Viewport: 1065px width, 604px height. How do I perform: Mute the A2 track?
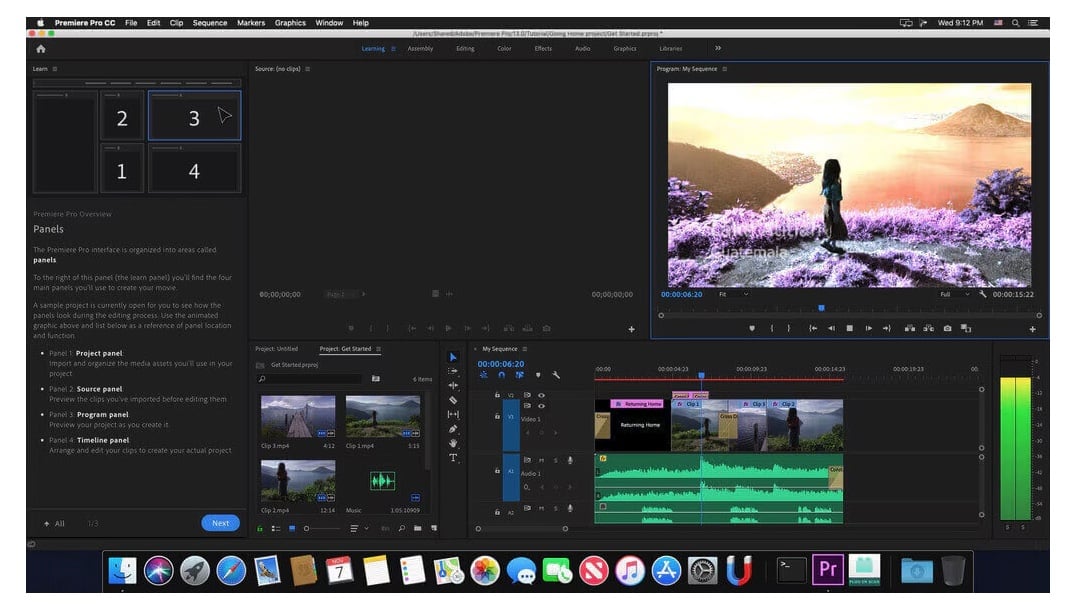click(542, 508)
